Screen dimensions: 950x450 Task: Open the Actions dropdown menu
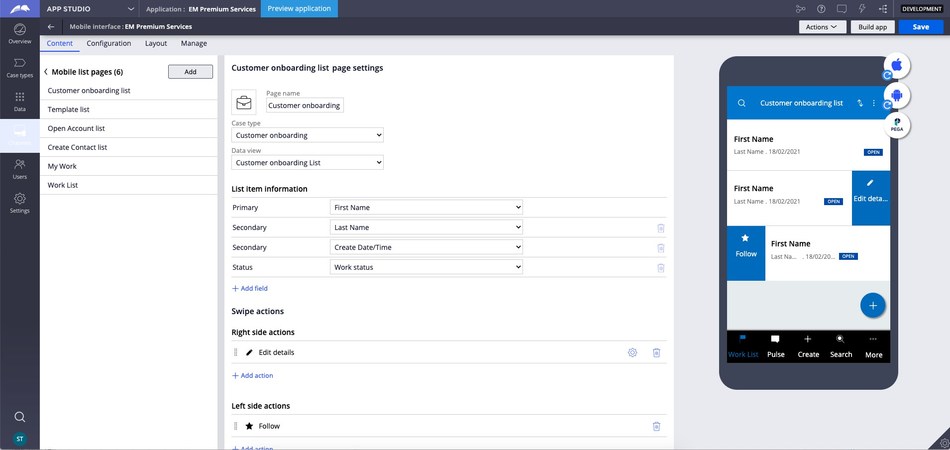[822, 27]
